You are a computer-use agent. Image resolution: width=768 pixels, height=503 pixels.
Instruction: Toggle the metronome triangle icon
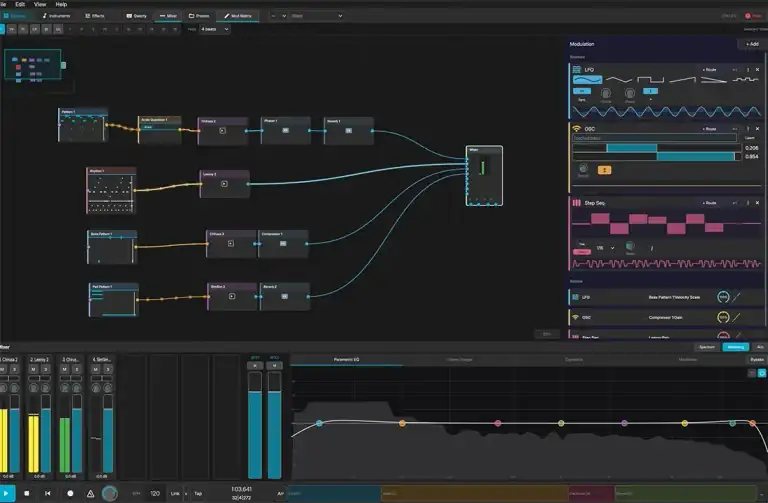(x=91, y=493)
